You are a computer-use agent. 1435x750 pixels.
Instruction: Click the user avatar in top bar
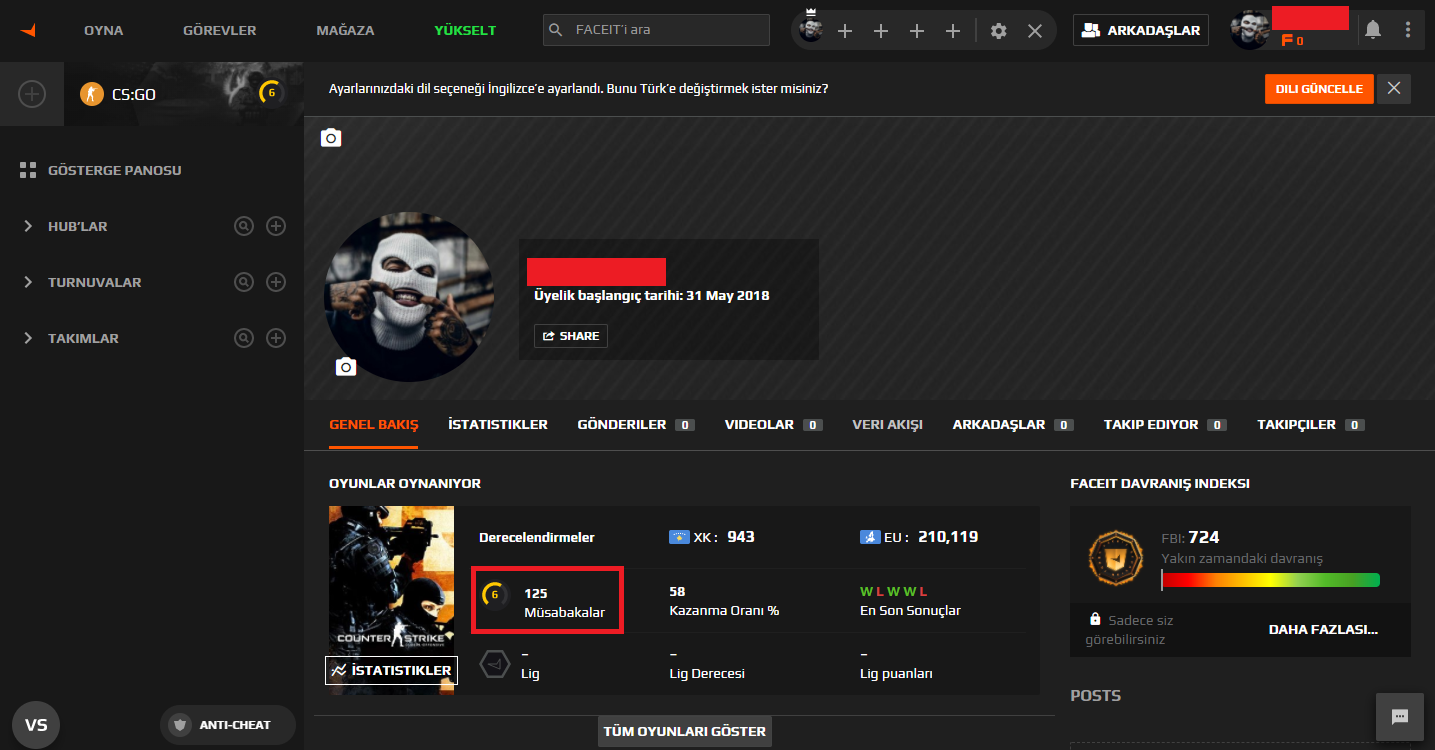(x=1250, y=30)
